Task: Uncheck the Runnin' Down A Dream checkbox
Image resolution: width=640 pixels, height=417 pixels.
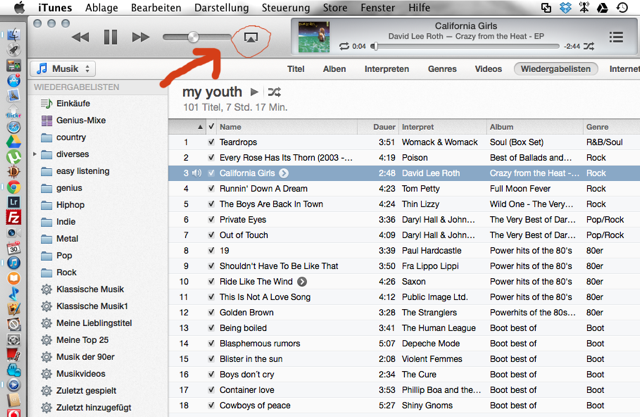Action: pos(211,189)
